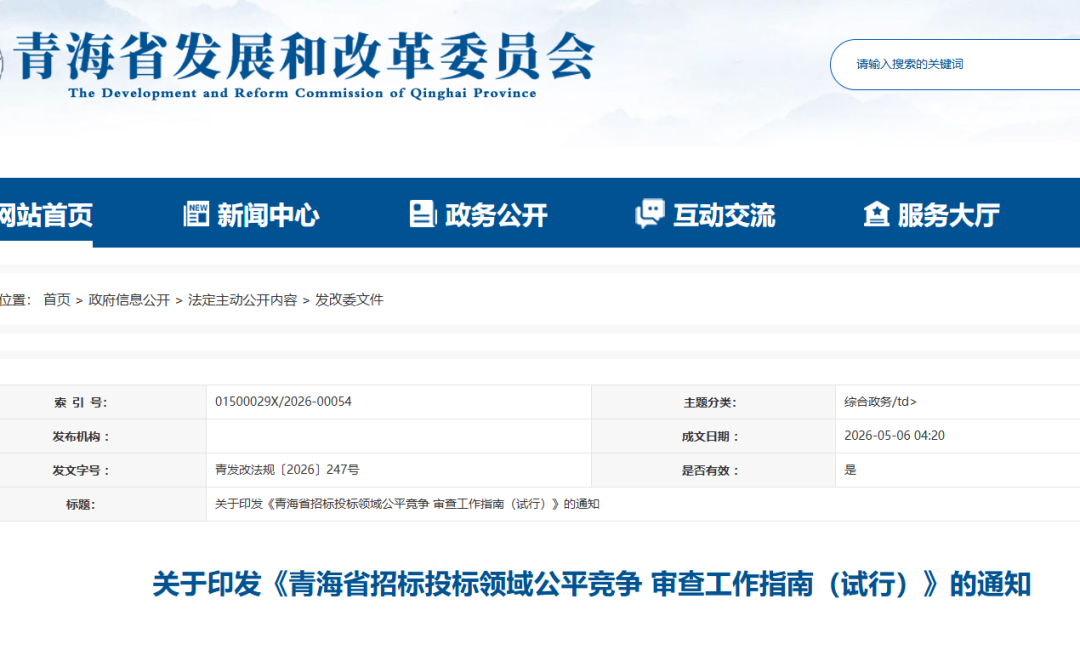Viewport: 1080px width, 650px height.
Task: Select the 综合政务/td> category value
Action: click(880, 401)
